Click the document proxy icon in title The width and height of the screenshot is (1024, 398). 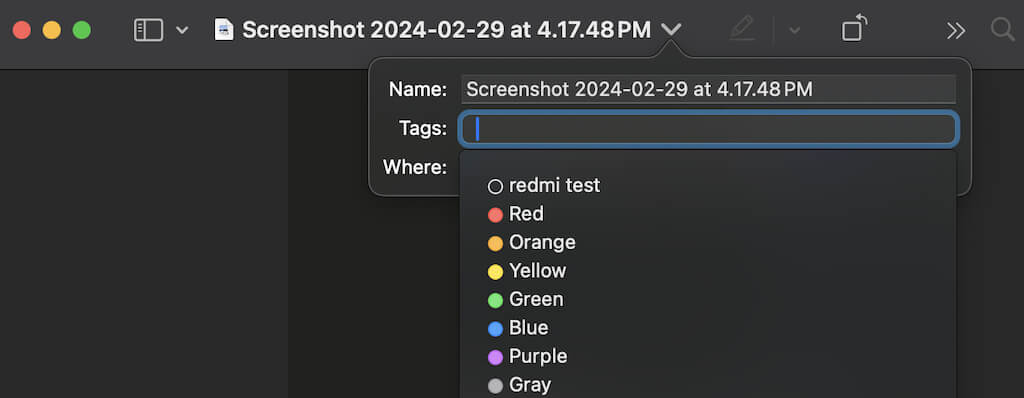tap(224, 30)
